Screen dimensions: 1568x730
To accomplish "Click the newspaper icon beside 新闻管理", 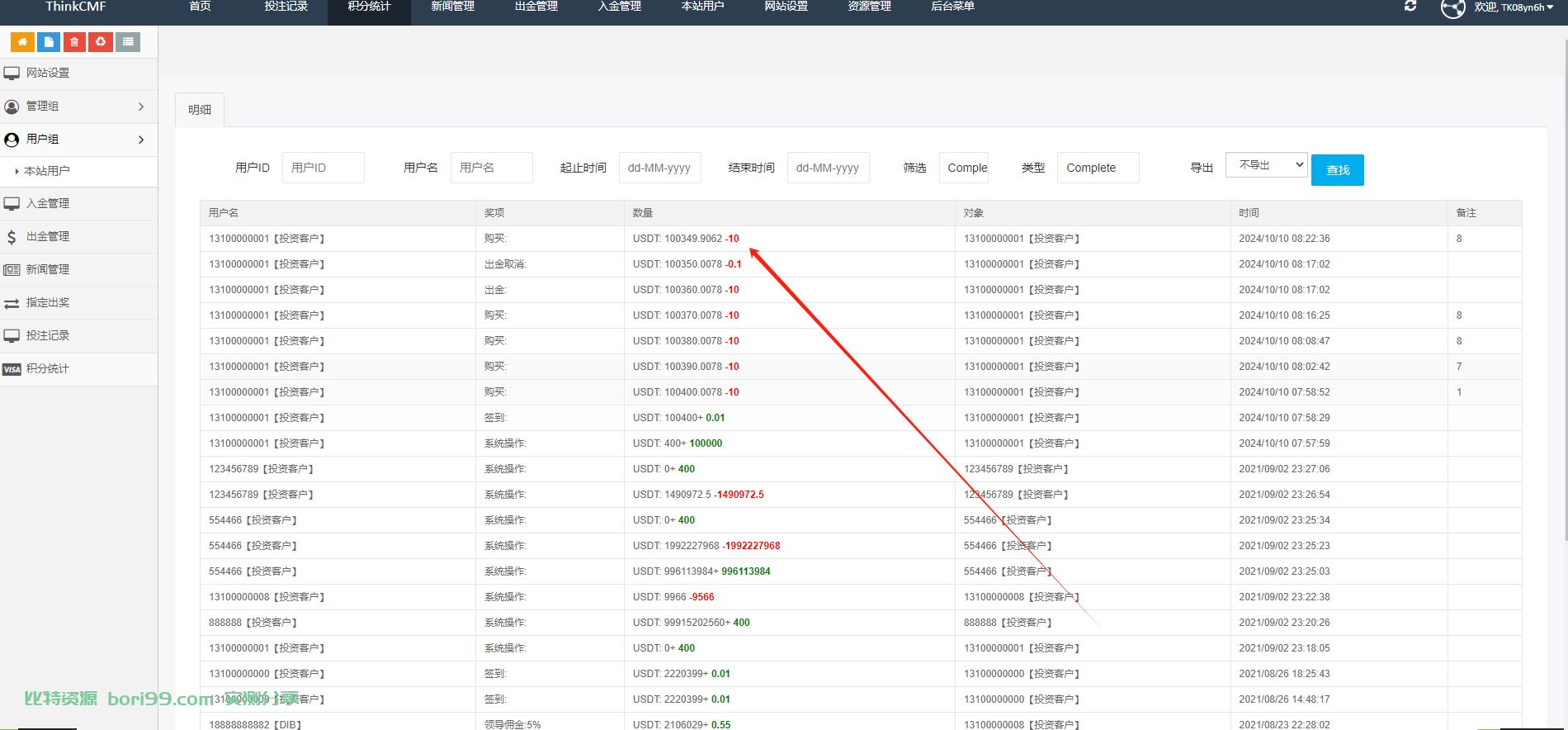I will tap(12, 270).
